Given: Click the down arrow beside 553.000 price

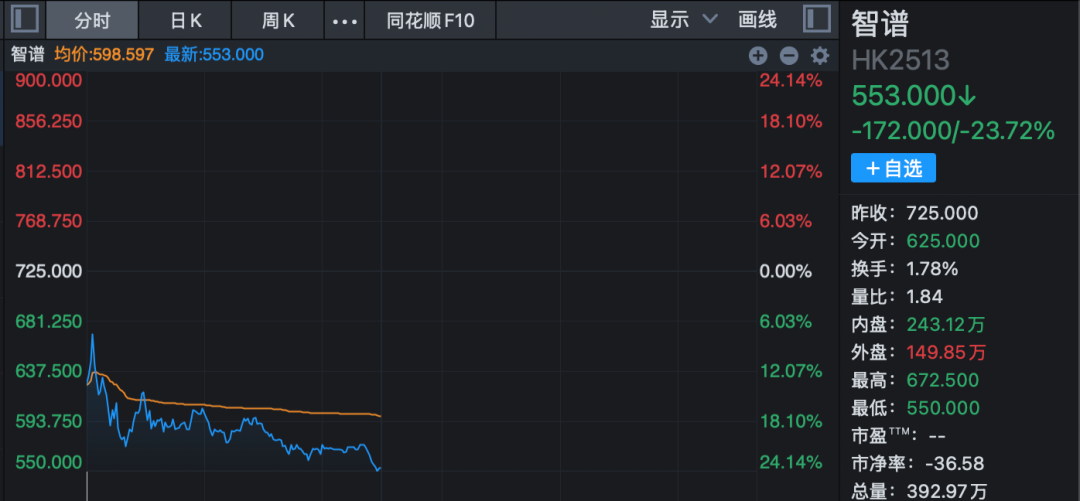Looking at the screenshot, I should coord(967,96).
